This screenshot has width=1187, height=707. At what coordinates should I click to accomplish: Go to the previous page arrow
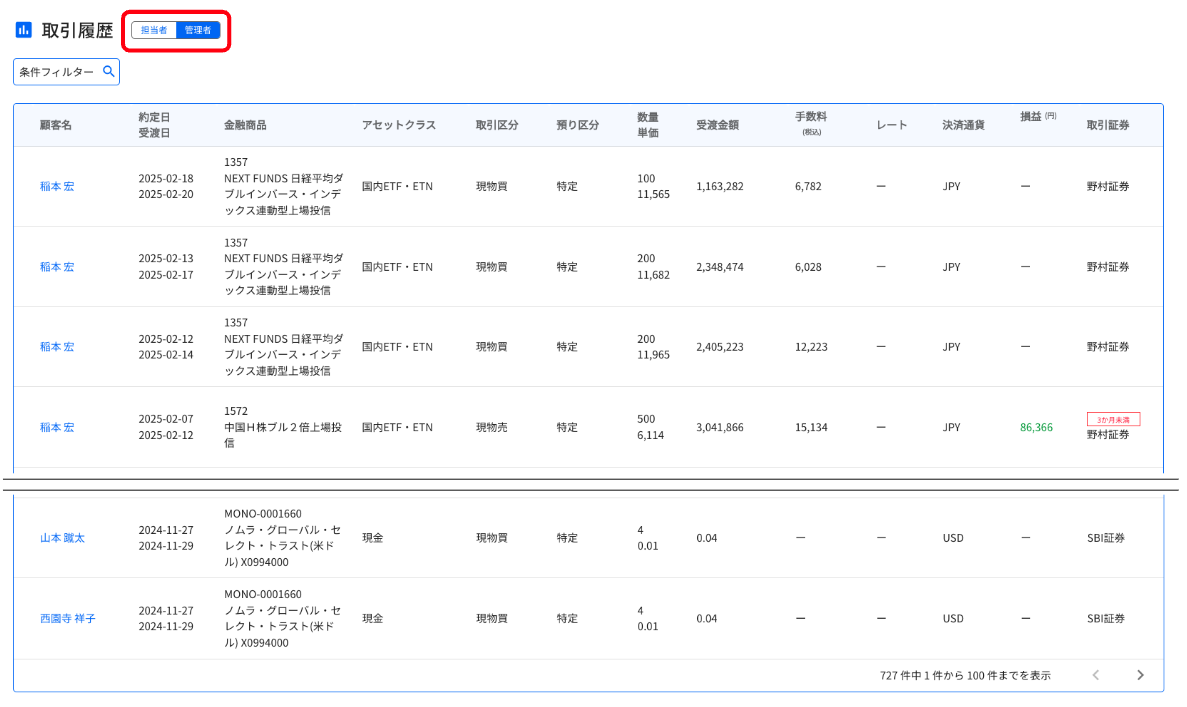pos(1095,675)
